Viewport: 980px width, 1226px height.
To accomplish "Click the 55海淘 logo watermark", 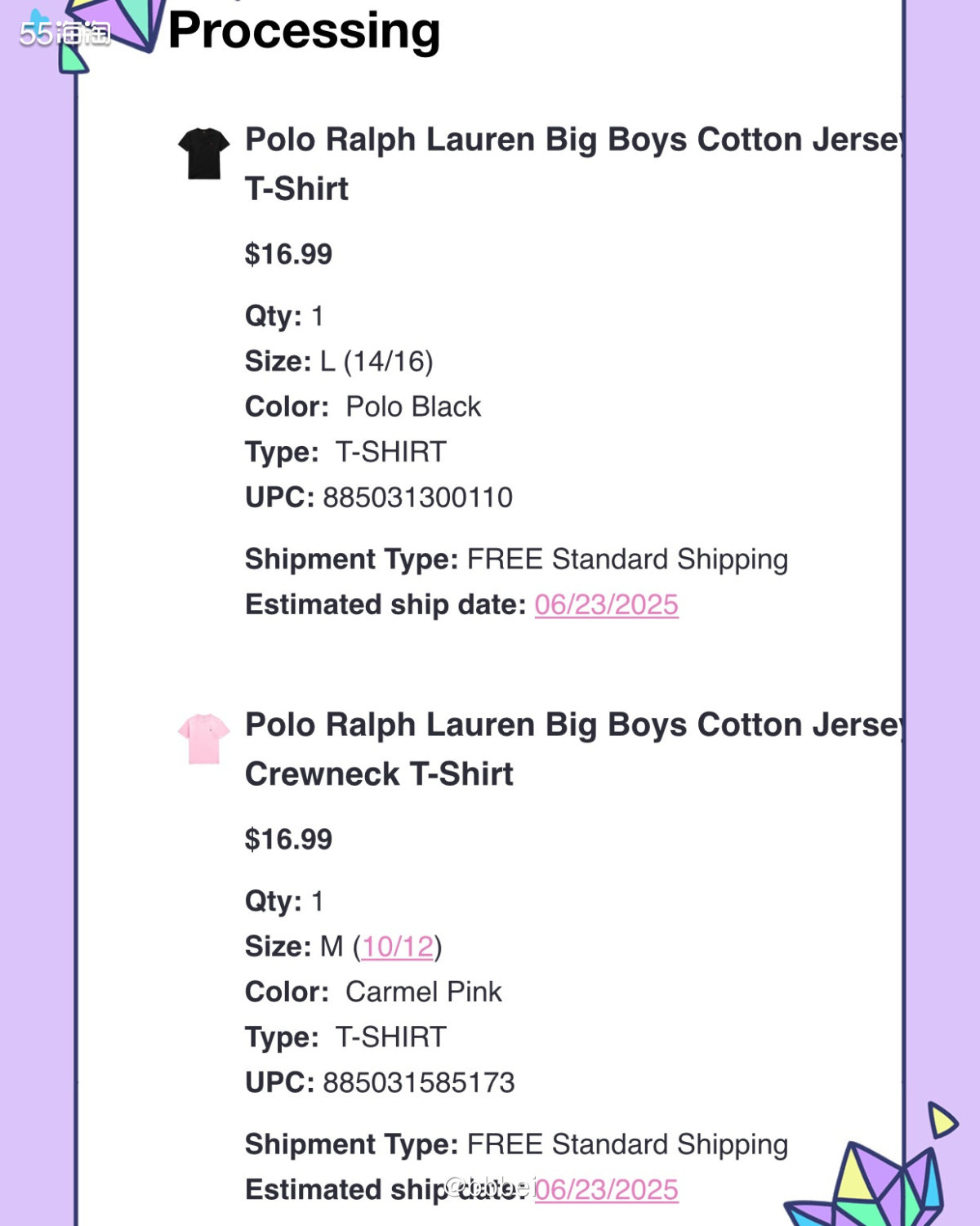I will point(65,33).
